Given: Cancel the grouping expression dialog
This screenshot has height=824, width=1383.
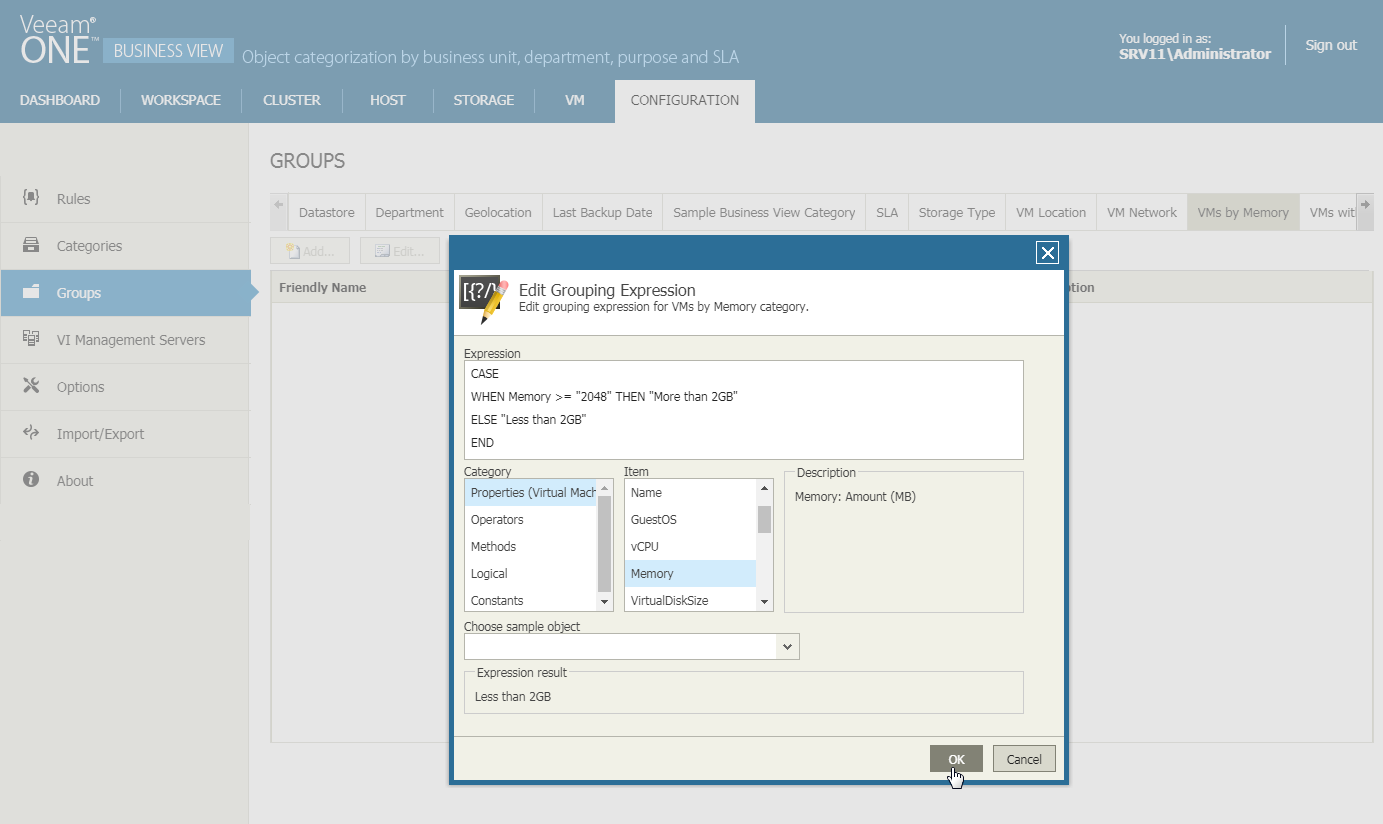Looking at the screenshot, I should click(1024, 759).
